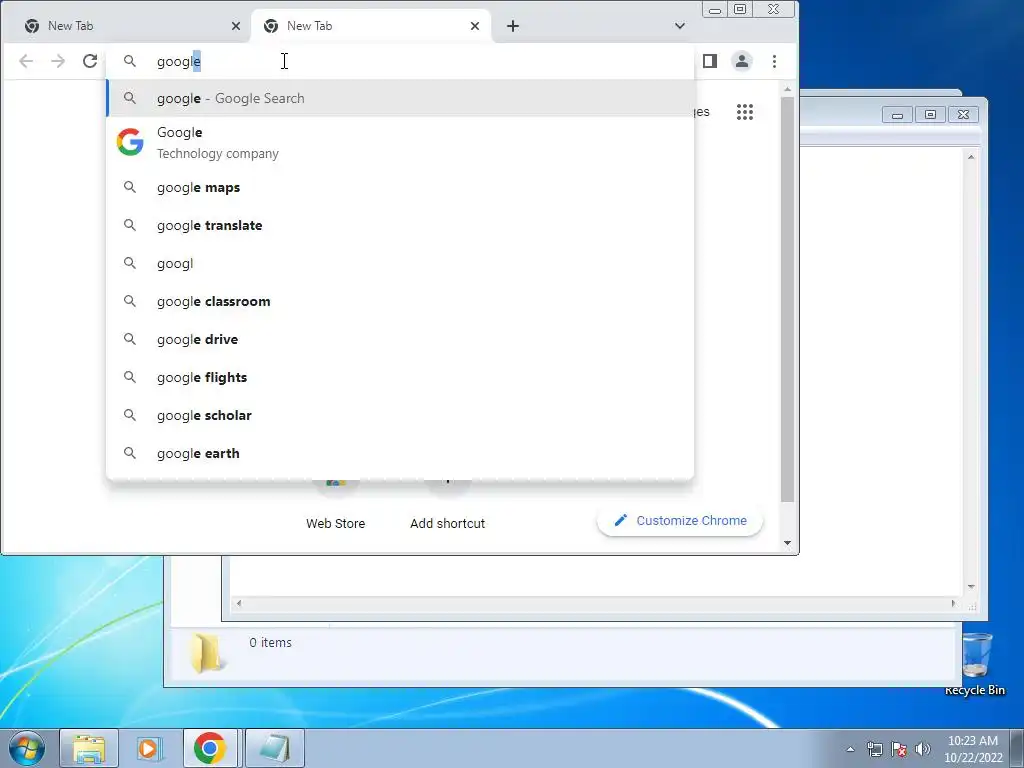Click the Chrome back arrow
The width and height of the screenshot is (1024, 768).
click(x=26, y=61)
